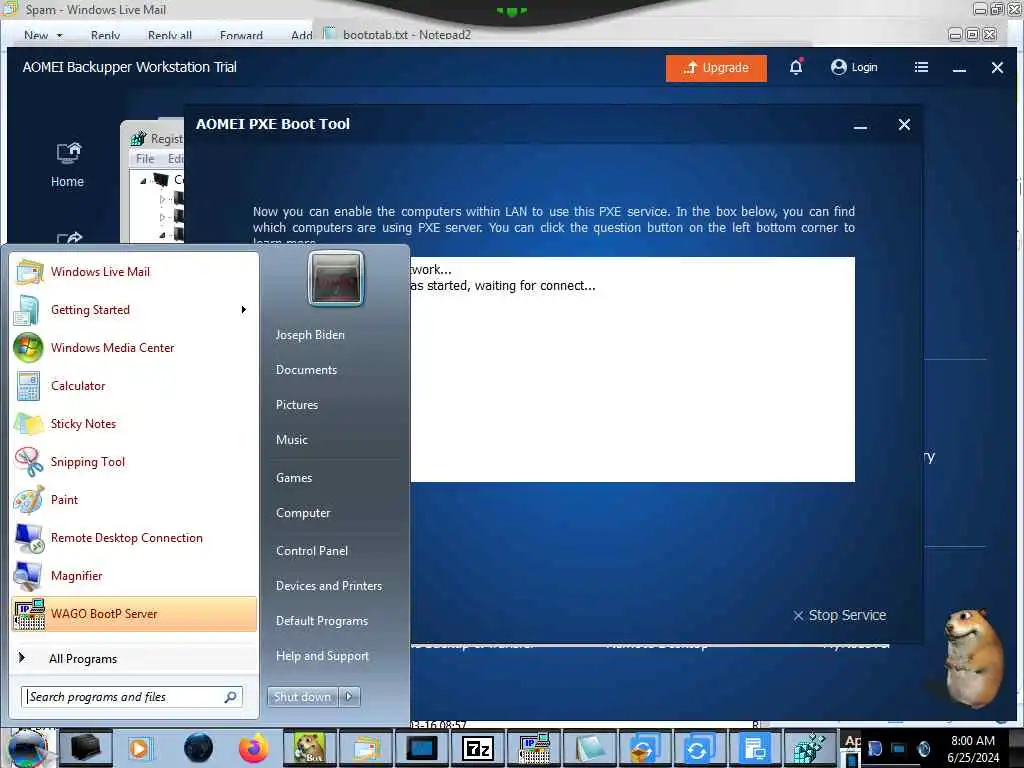Open the Windows Live Mail taskbar icon

click(x=366, y=748)
